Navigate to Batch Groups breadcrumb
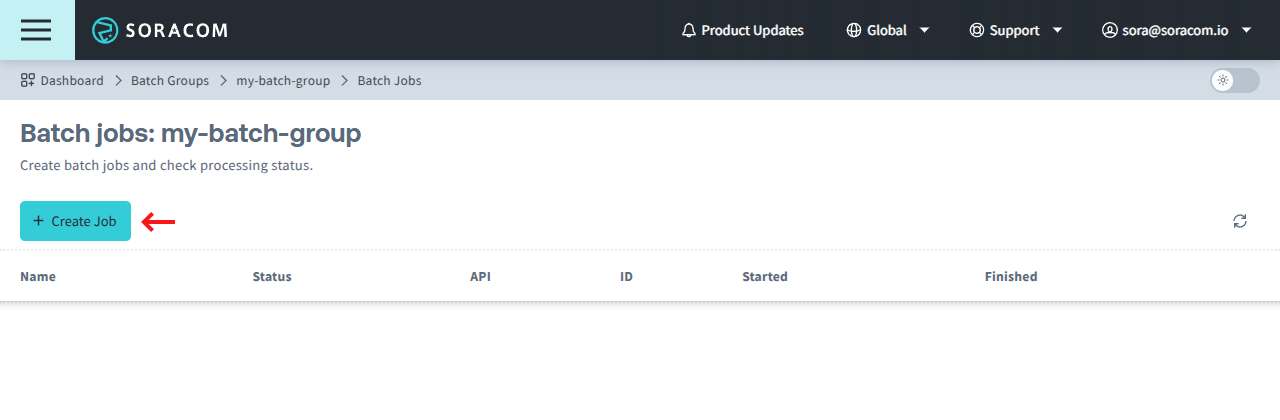Image resolution: width=1280 pixels, height=420 pixels. click(170, 80)
